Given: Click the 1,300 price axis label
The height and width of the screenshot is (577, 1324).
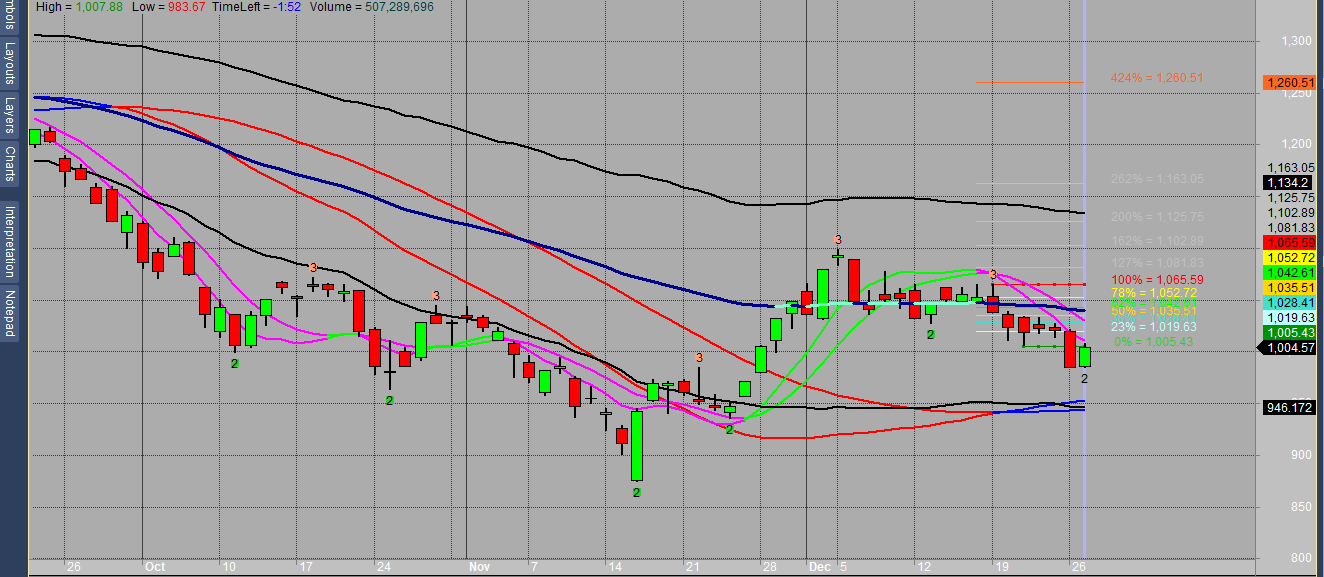Looking at the screenshot, I should pos(1299,41).
